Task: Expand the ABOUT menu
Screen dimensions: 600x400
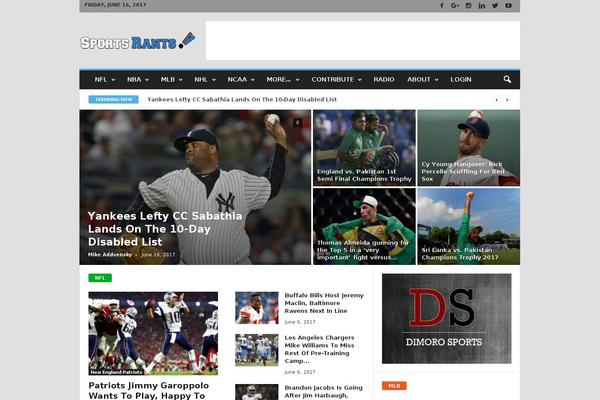Action: point(422,80)
